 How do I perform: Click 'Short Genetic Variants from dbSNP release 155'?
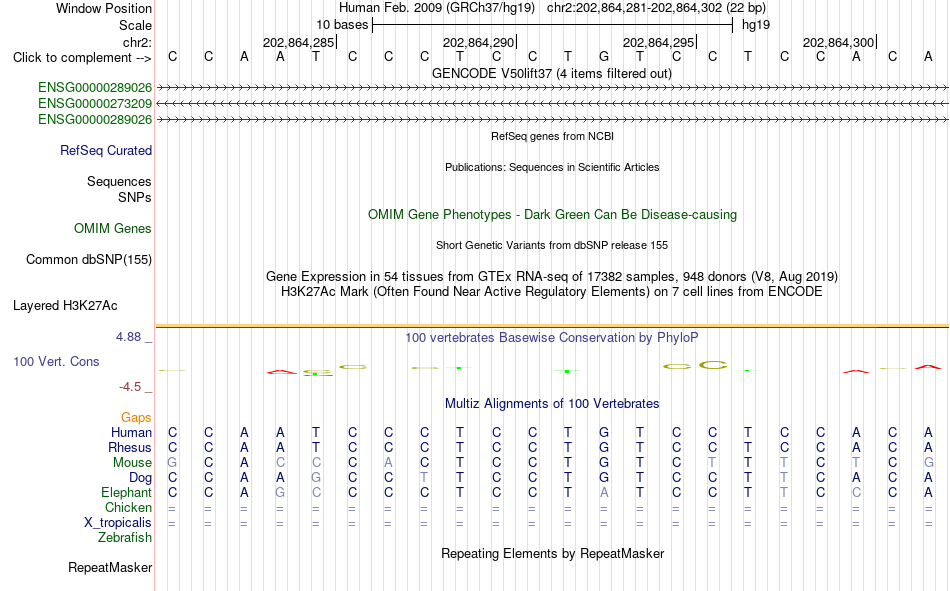pyautogui.click(x=552, y=245)
